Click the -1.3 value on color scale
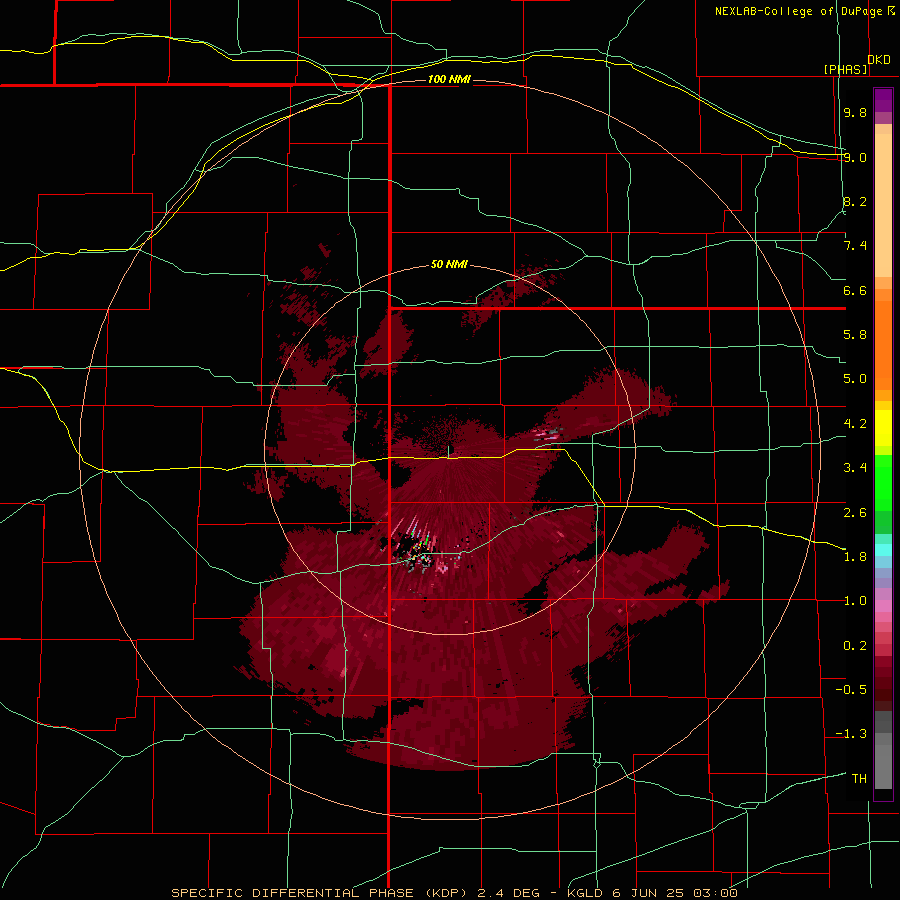900x900 pixels. point(851,734)
